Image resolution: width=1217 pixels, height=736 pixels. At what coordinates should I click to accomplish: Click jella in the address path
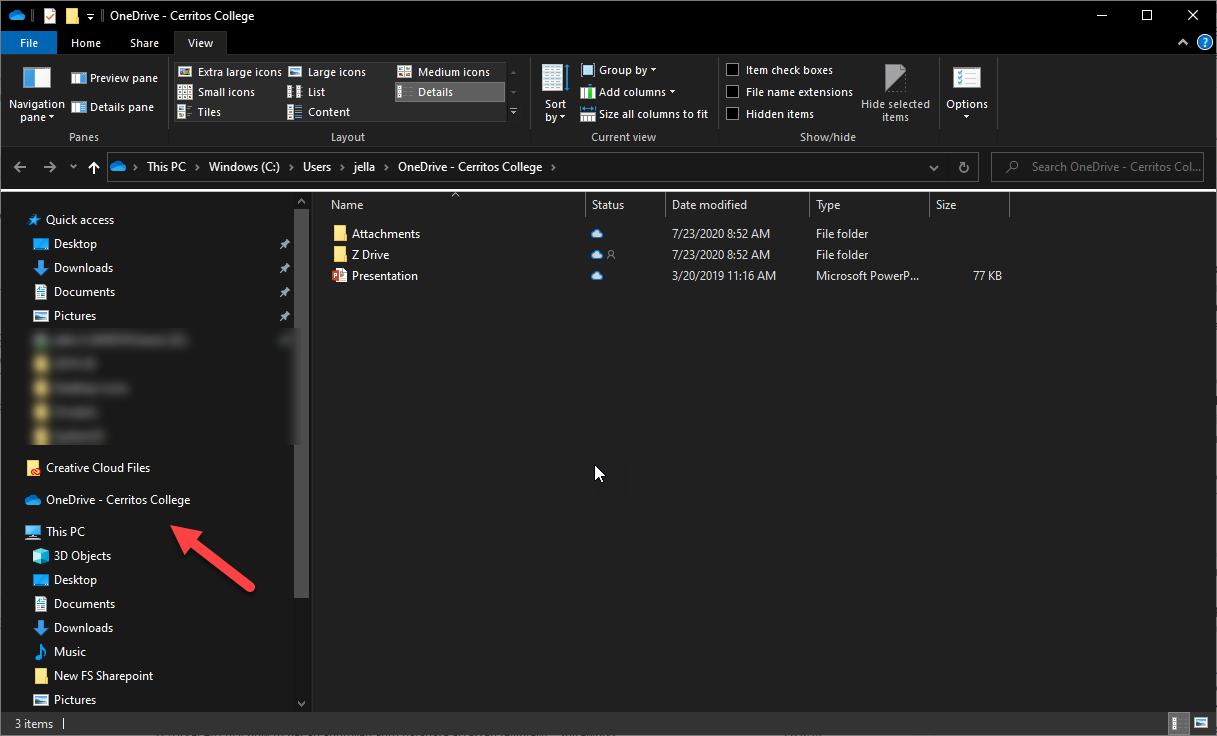click(x=364, y=167)
